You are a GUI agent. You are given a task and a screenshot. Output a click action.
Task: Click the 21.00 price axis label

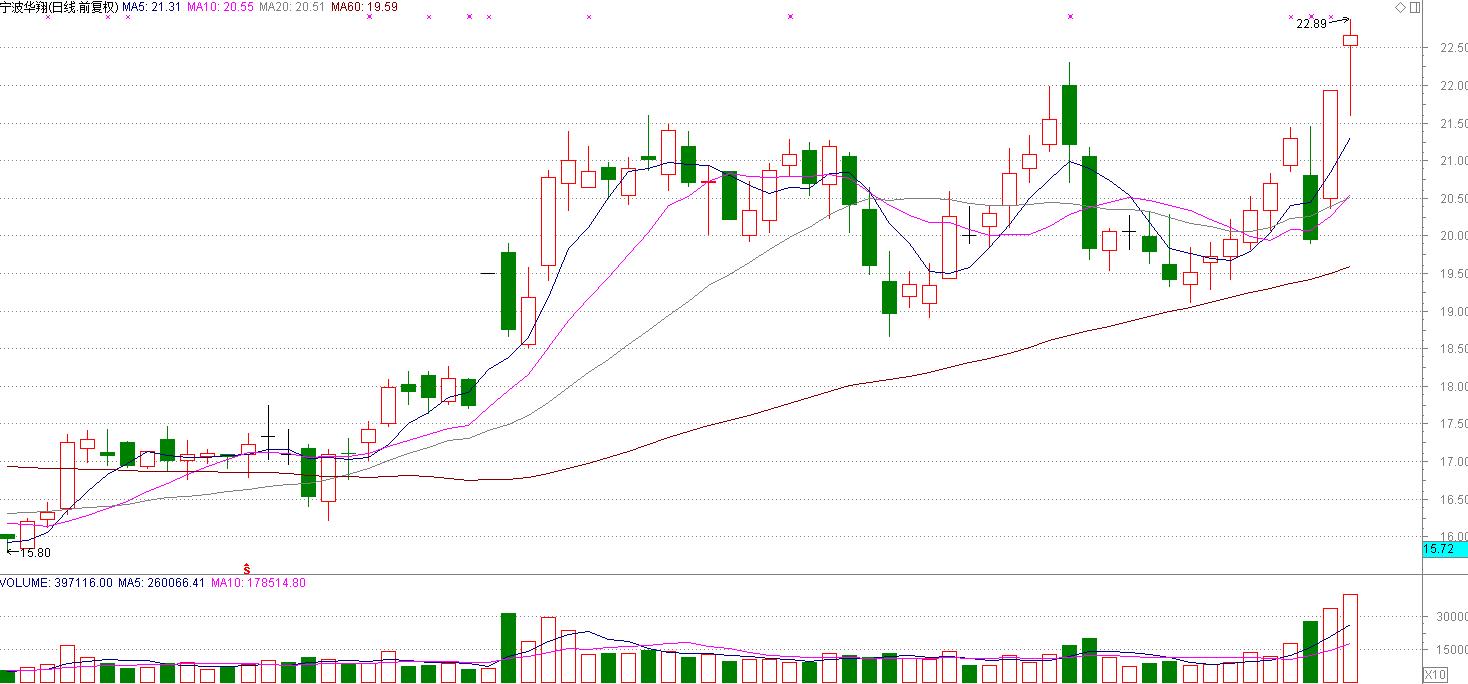click(1453, 161)
